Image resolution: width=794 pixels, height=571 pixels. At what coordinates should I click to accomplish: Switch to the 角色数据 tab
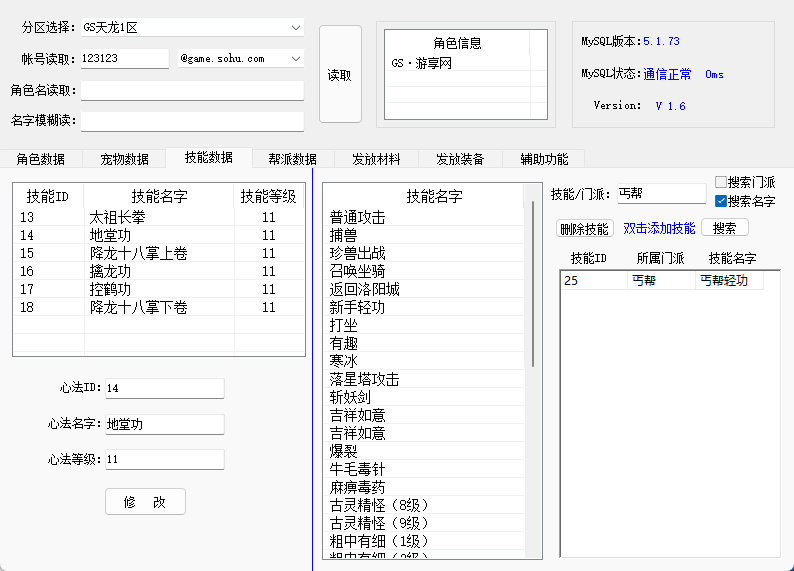(41, 159)
